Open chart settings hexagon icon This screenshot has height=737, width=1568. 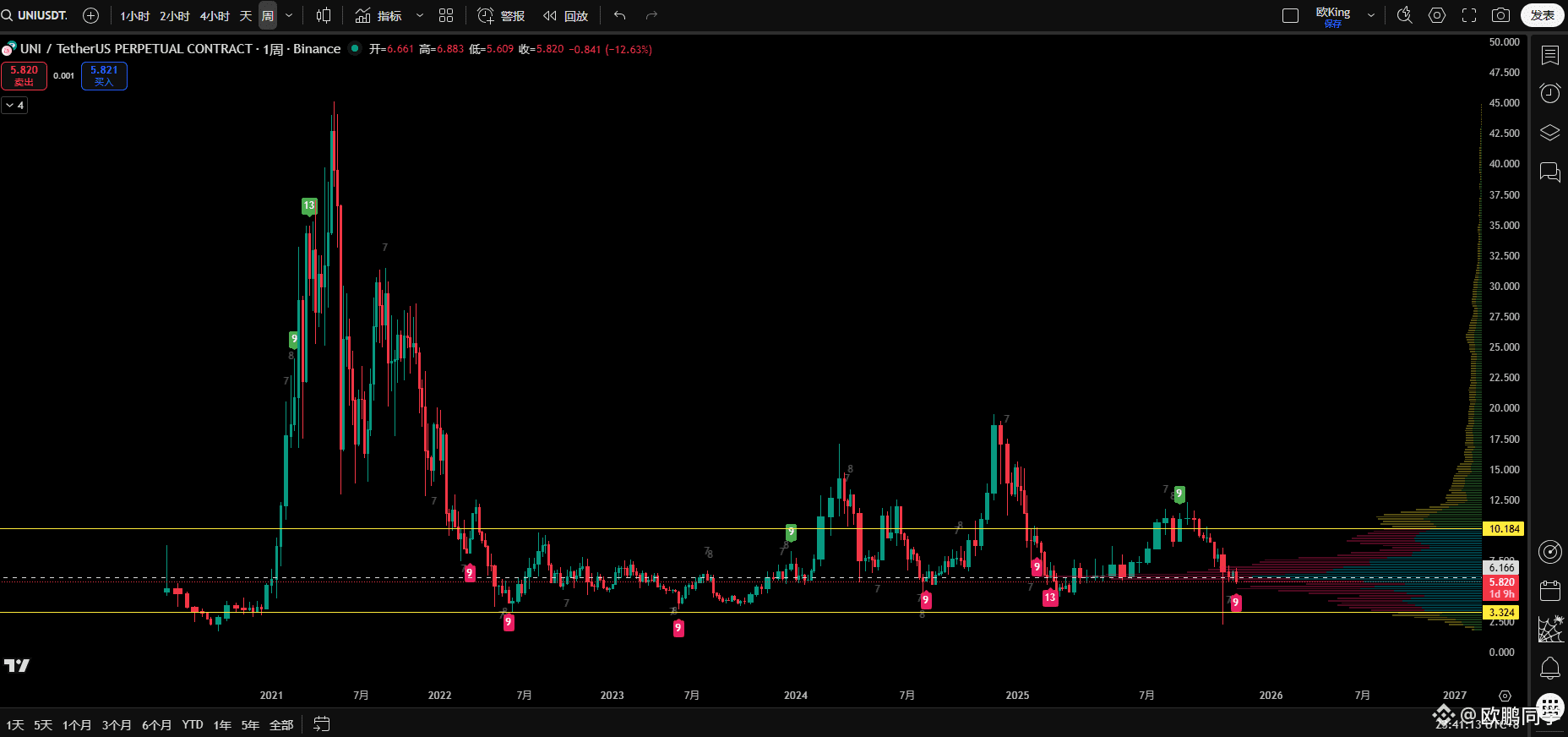point(1437,15)
